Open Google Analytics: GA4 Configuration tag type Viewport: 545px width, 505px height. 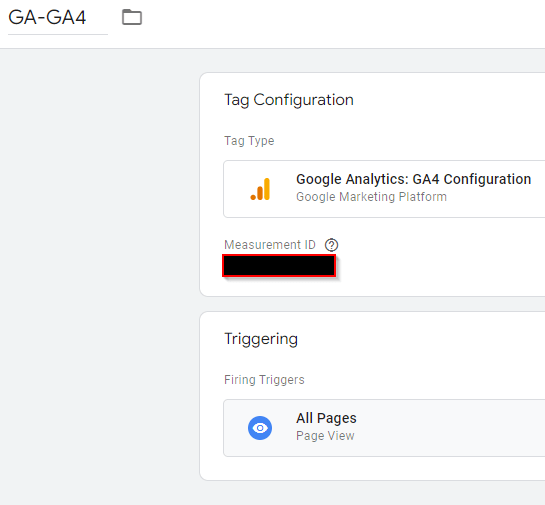[x=384, y=189]
